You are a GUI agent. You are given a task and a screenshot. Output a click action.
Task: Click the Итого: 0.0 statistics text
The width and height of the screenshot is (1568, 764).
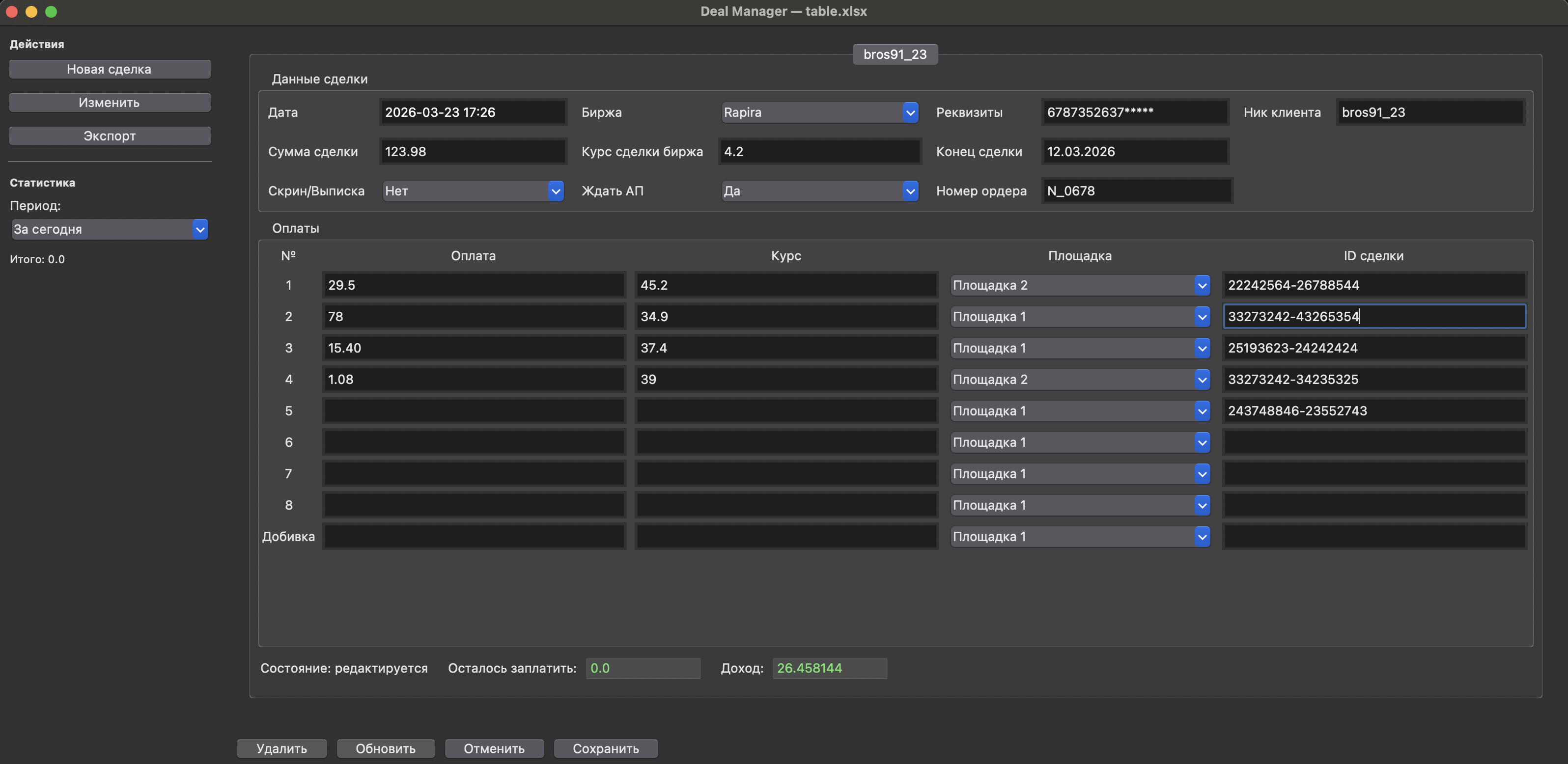pyautogui.click(x=37, y=259)
